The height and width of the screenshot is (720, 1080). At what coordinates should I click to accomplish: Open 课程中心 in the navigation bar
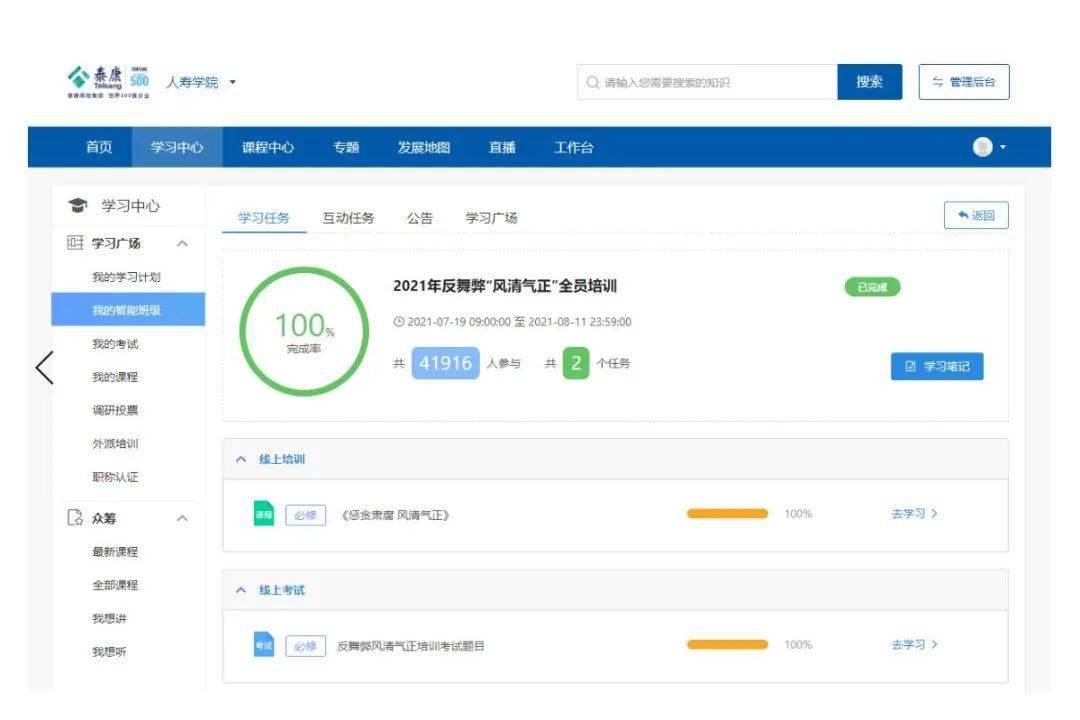[x=268, y=147]
